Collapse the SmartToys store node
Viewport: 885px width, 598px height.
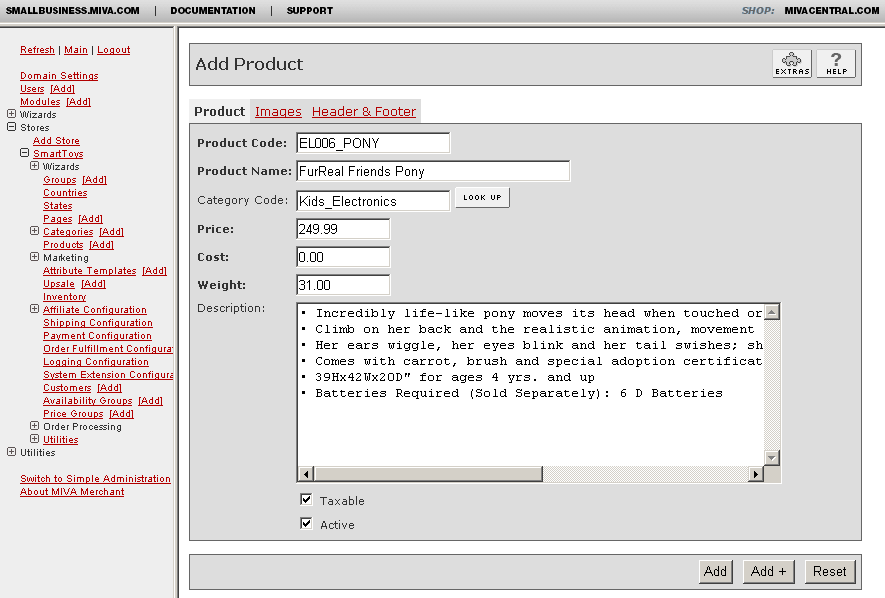pos(24,153)
